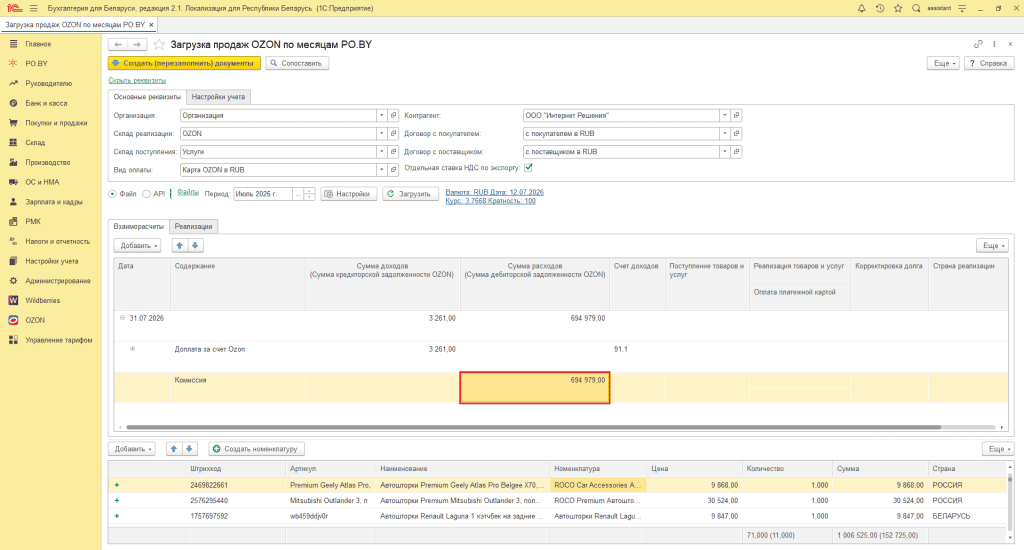Move row down in Взаиморасчеты table
1024x550 pixels.
point(195,246)
